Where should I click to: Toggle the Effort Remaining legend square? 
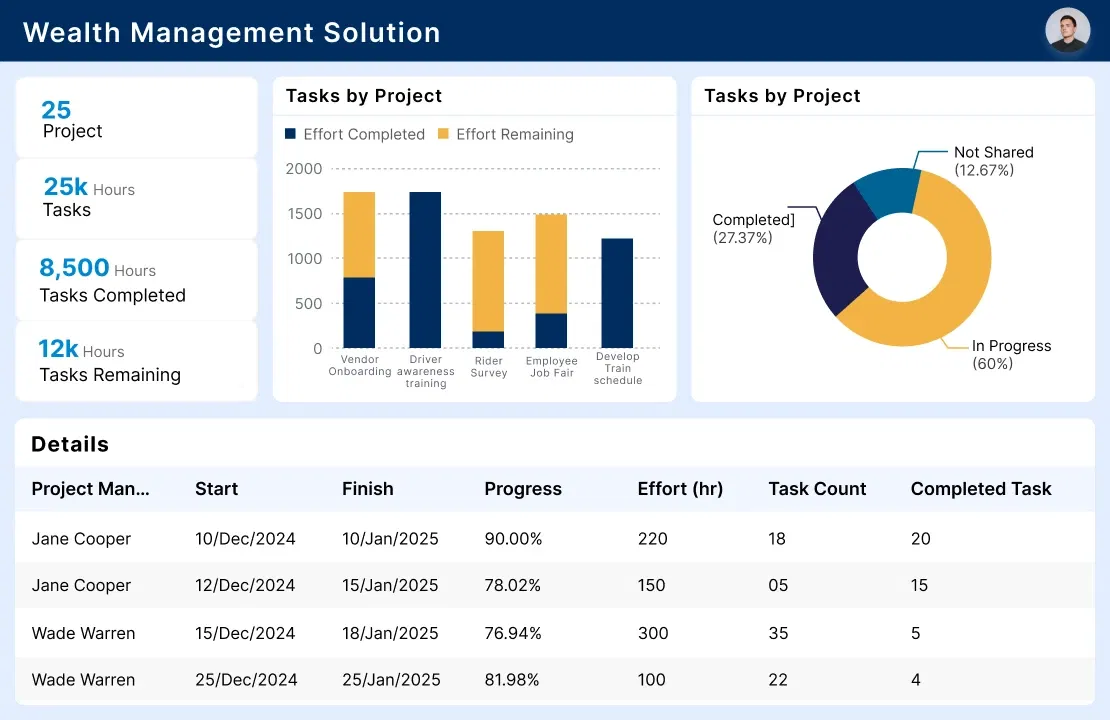click(x=443, y=134)
